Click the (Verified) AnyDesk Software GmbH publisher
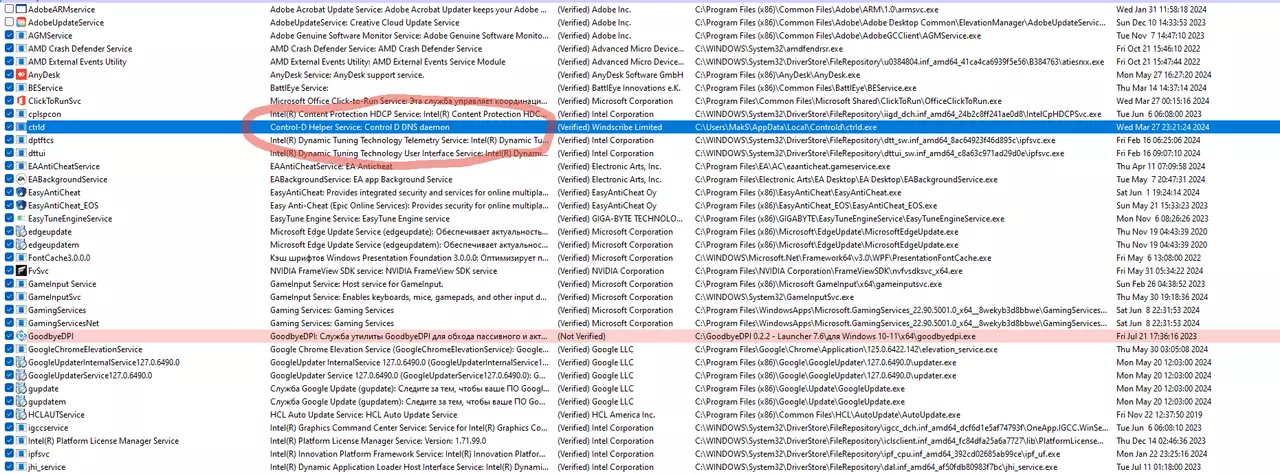The height and width of the screenshot is (474, 1280). click(x=620, y=74)
